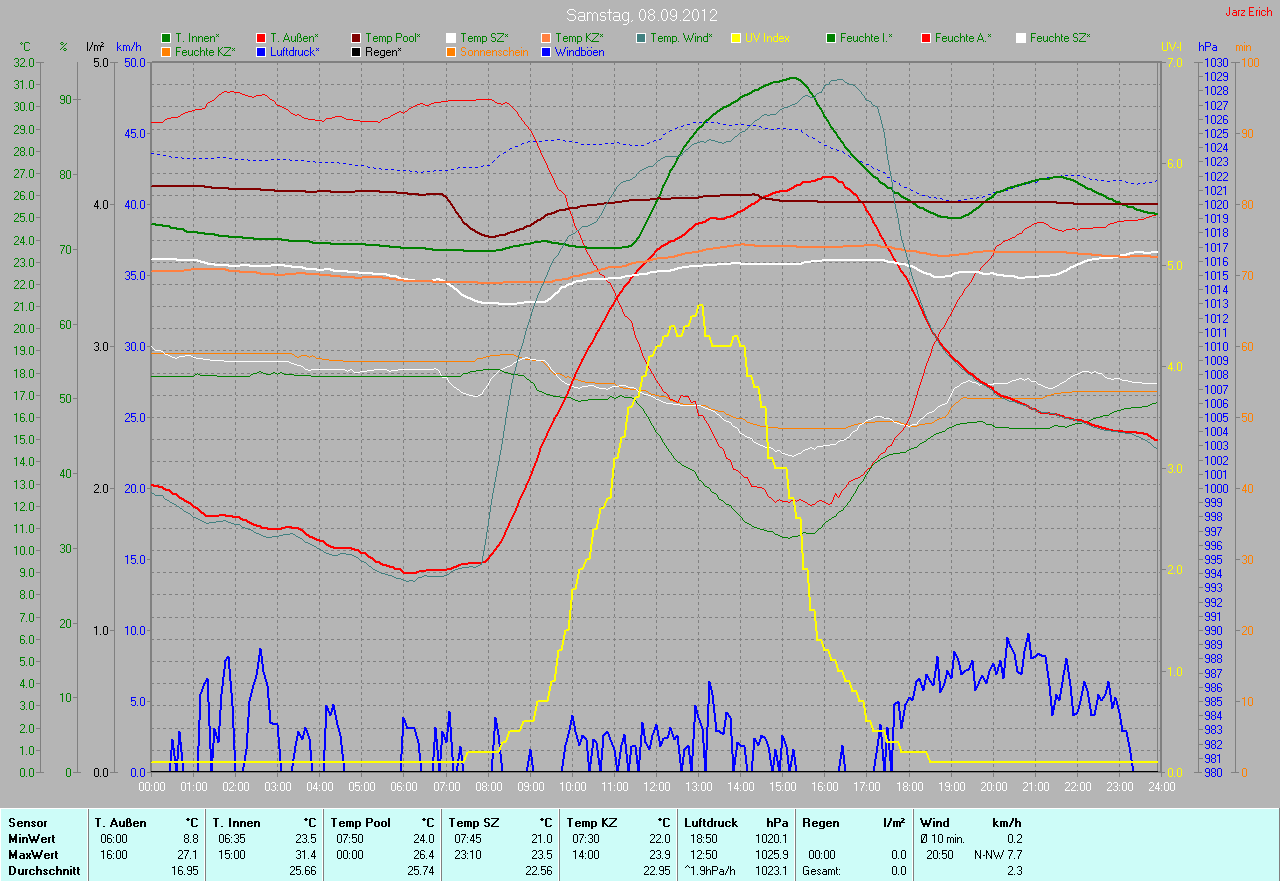Click the 'Temp Pool' table column header
Viewport: 1280px width, 881px height.
359,823
